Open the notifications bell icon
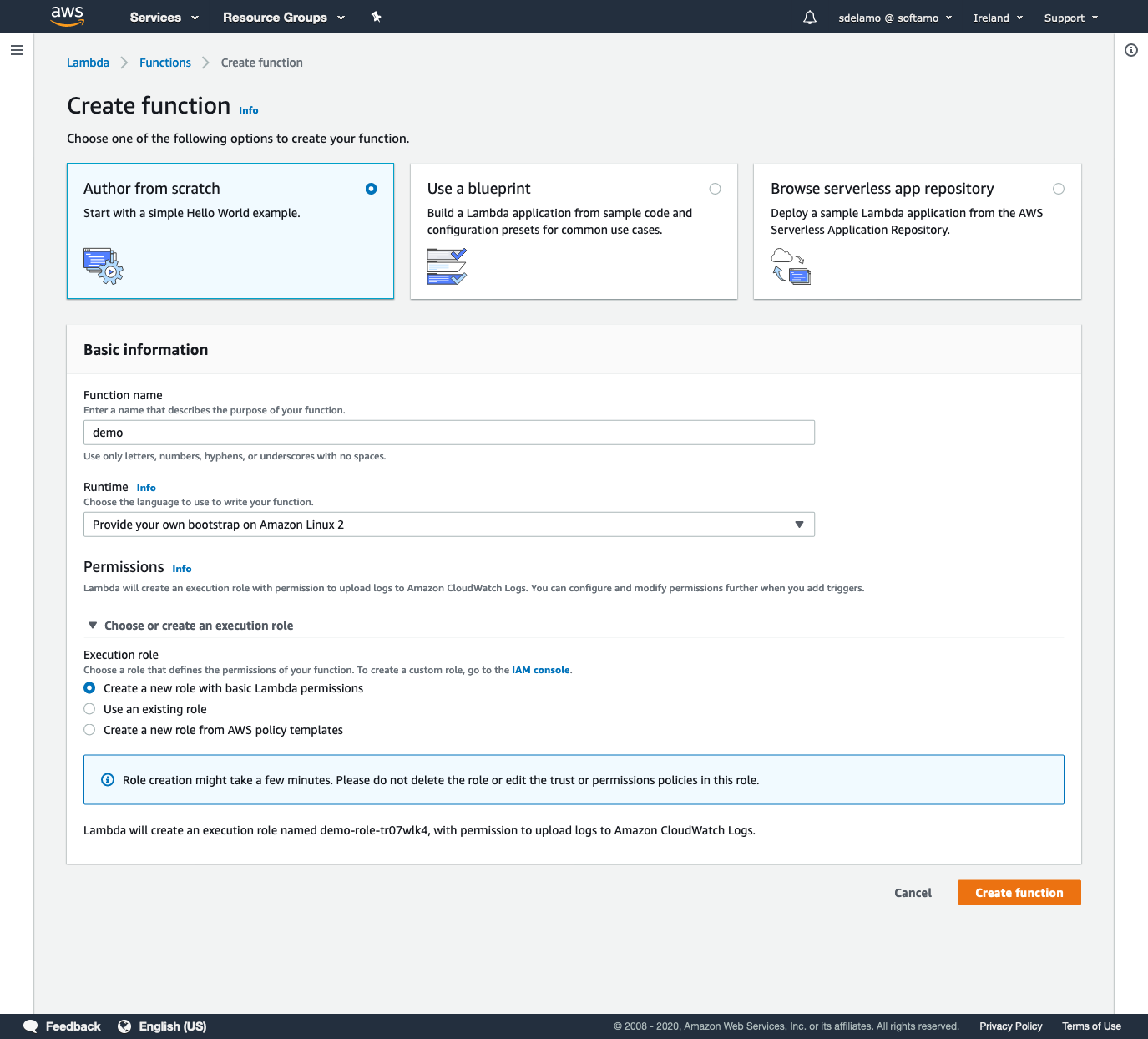 click(809, 18)
